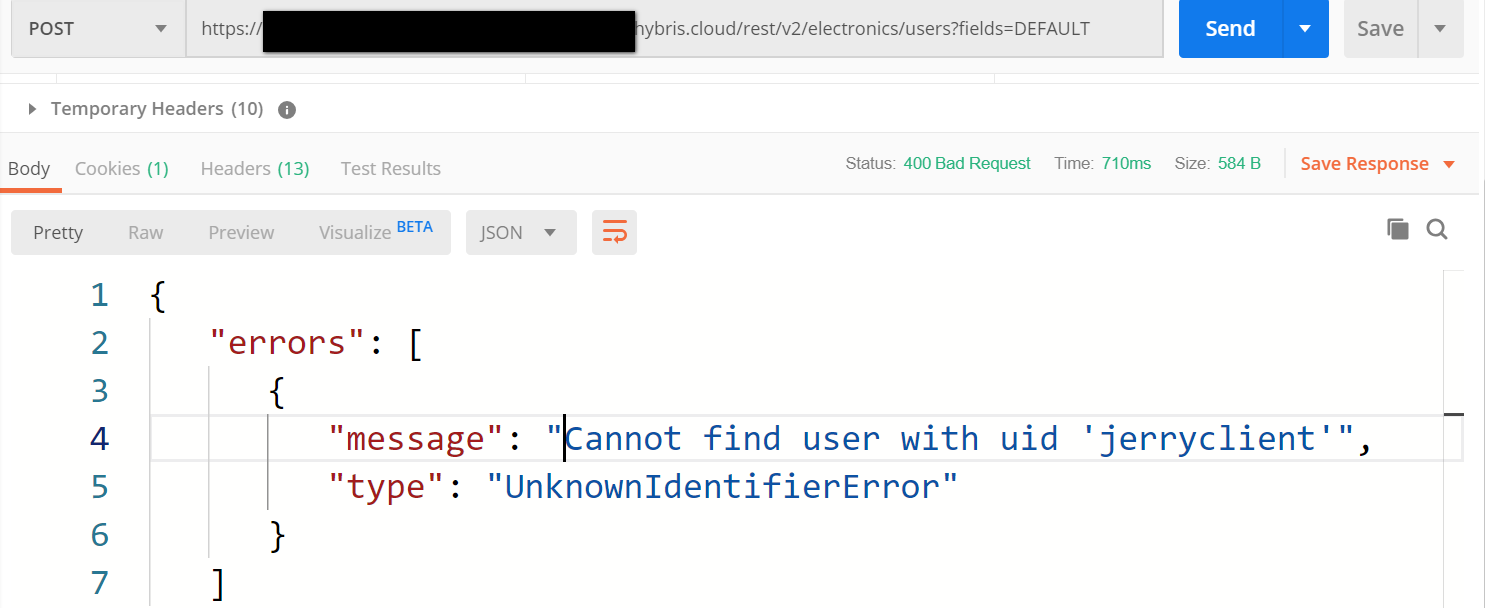Select the Pretty view mode
The image size is (1485, 608).
(x=58, y=232)
